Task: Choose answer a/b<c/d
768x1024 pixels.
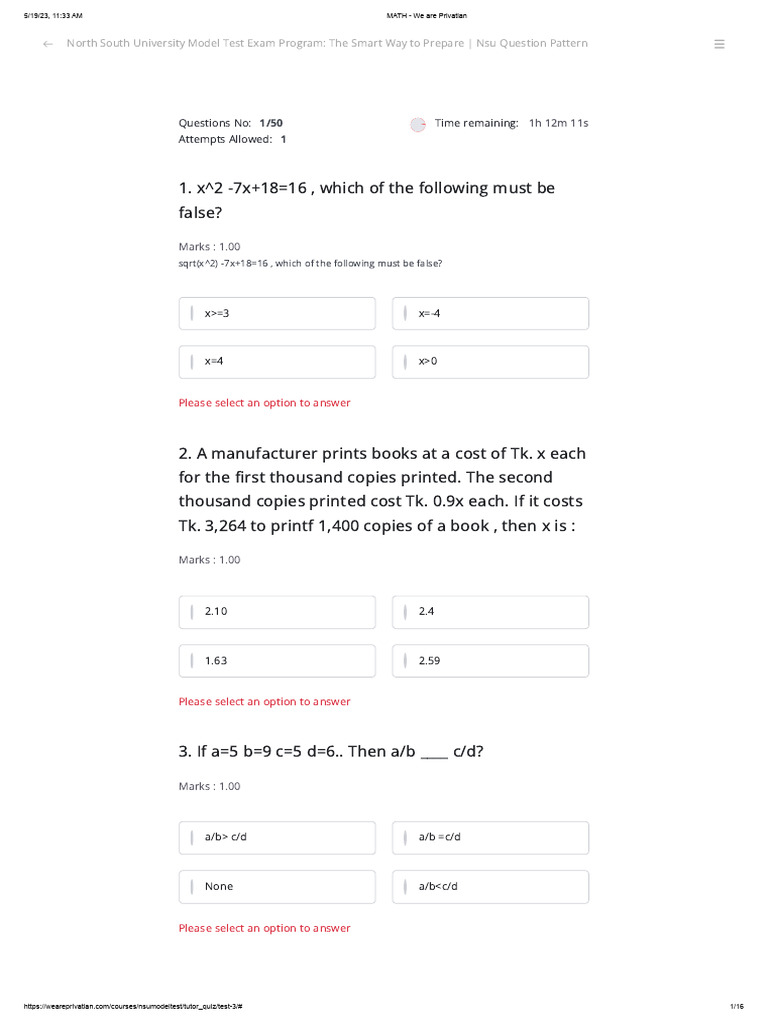Action: tap(490, 886)
